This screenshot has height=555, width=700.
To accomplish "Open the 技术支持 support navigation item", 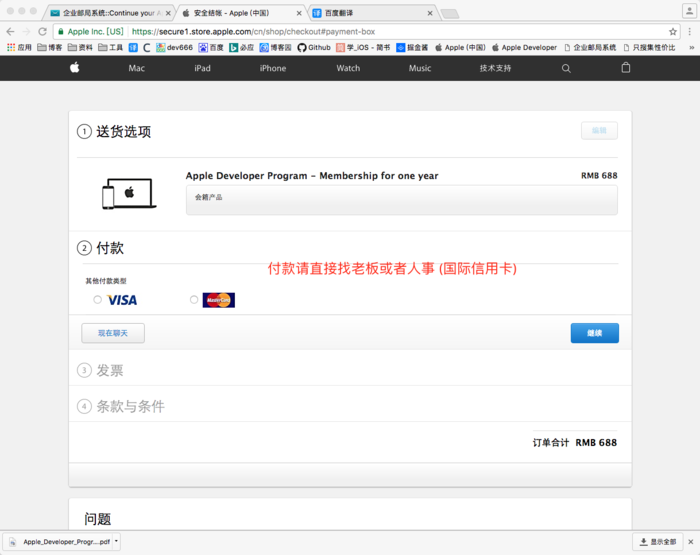I will pos(496,68).
